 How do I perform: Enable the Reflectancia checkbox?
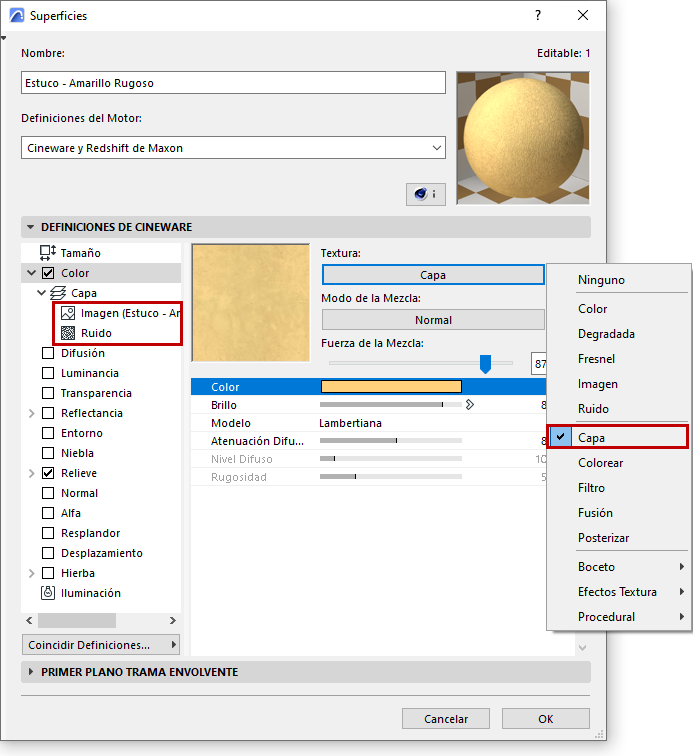48,413
